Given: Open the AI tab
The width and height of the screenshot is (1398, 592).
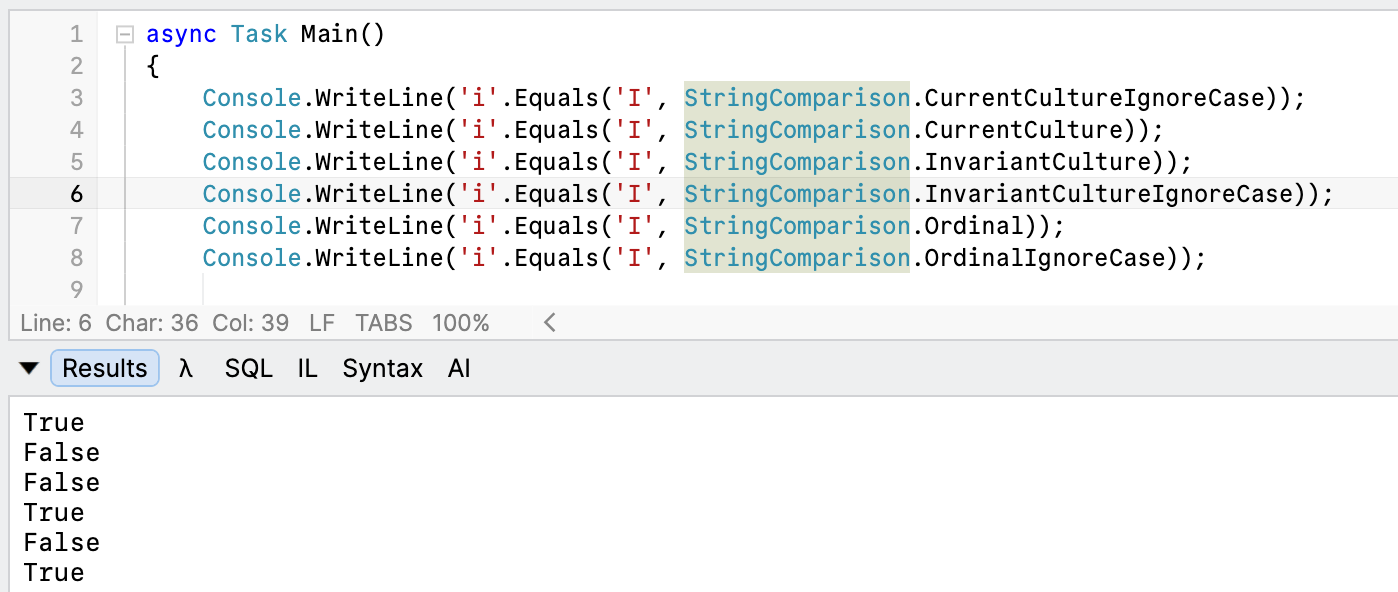Looking at the screenshot, I should tap(459, 368).
